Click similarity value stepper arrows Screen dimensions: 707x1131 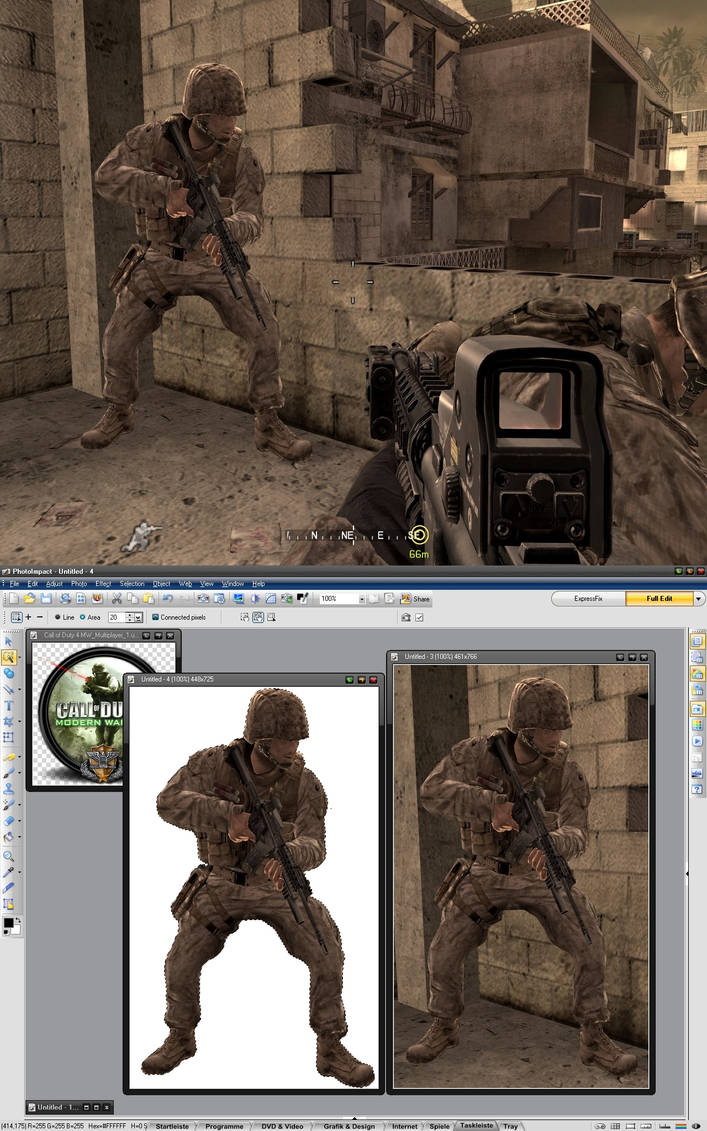pos(129,617)
